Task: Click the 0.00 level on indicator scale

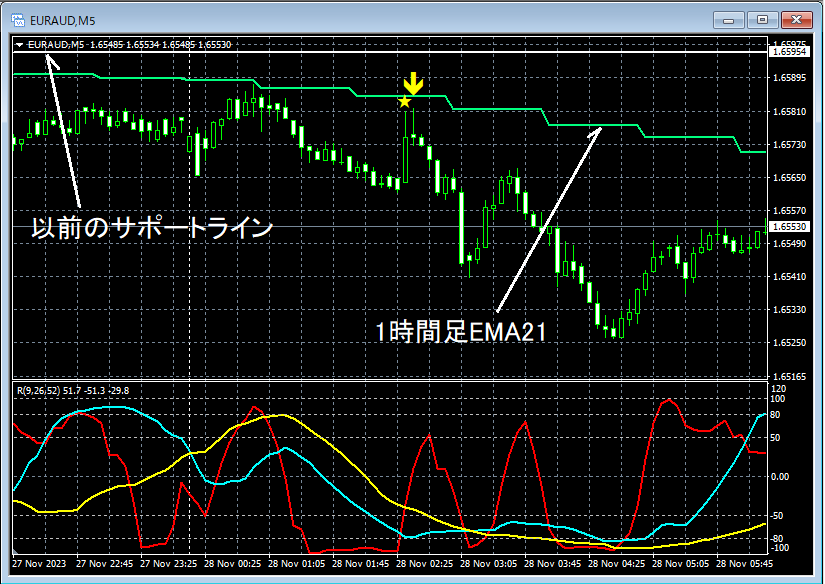Action: (x=780, y=477)
